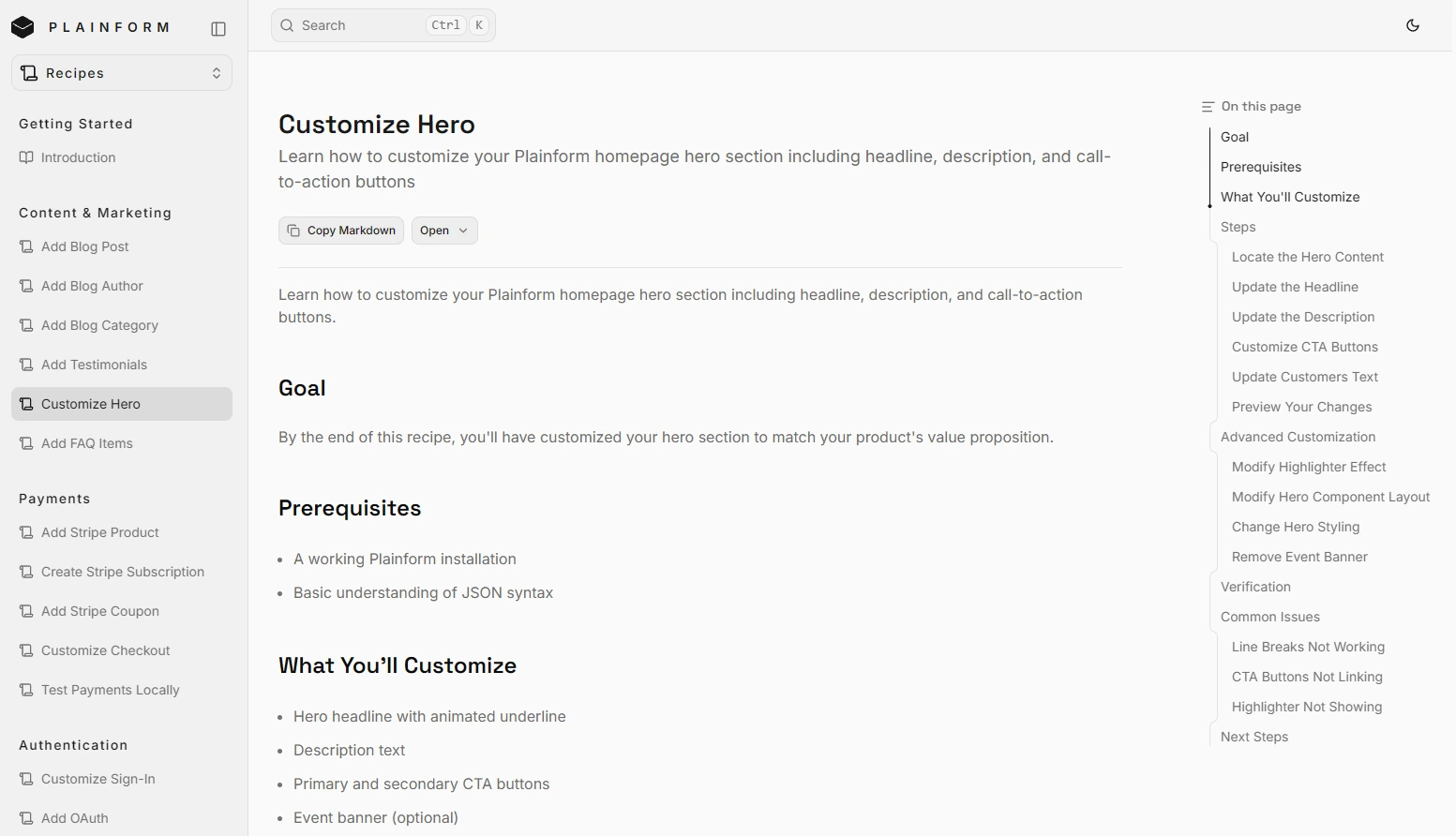Click the Plainform cube logo icon

[x=23, y=27]
